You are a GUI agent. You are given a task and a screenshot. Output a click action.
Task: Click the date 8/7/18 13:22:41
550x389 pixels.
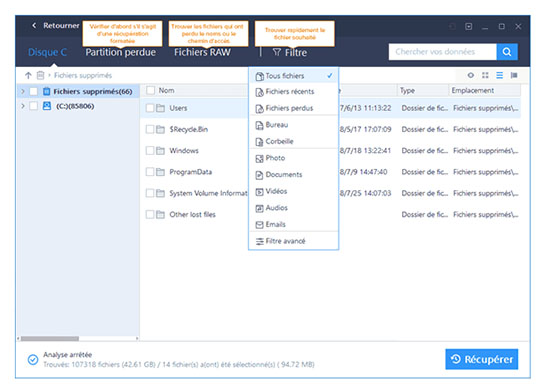coord(365,151)
